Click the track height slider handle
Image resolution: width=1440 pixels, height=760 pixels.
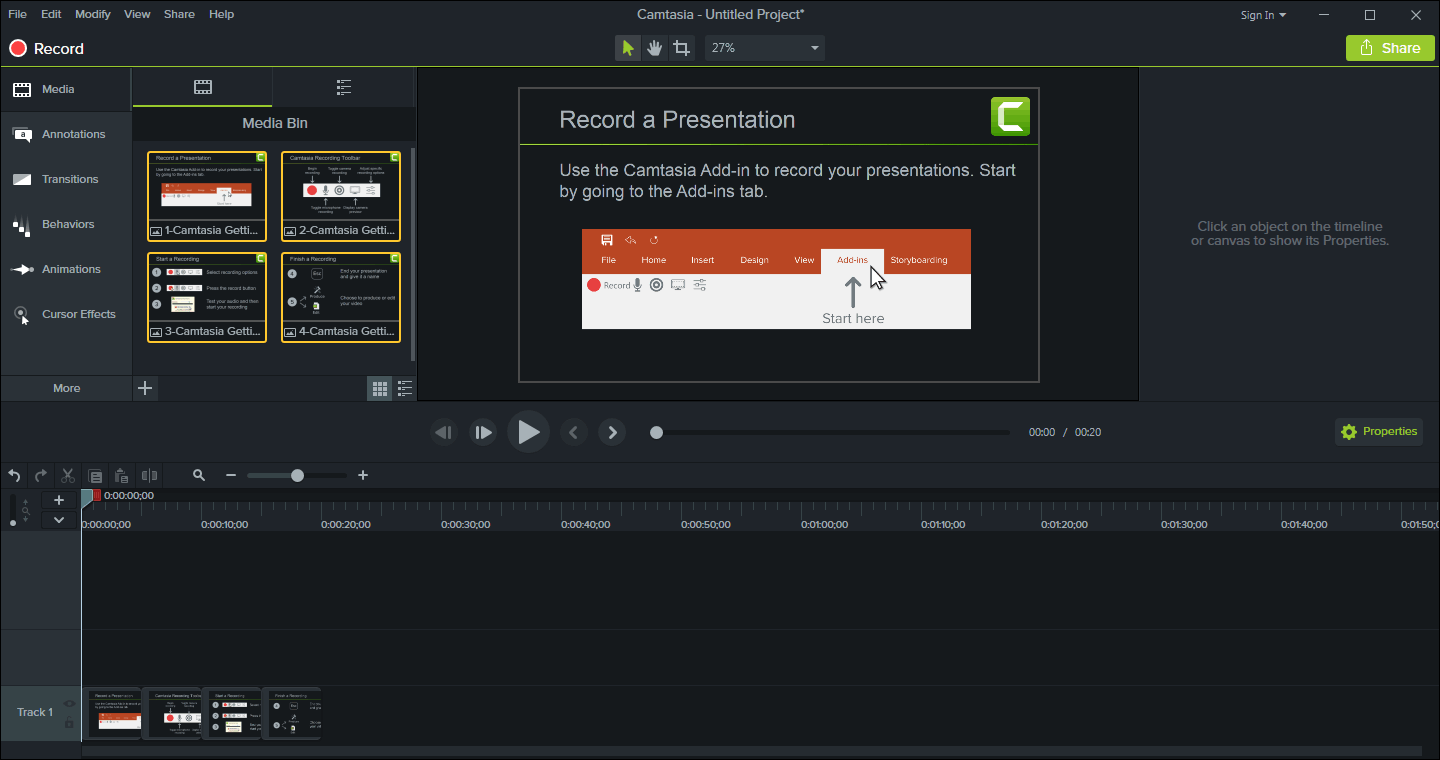pos(13,522)
